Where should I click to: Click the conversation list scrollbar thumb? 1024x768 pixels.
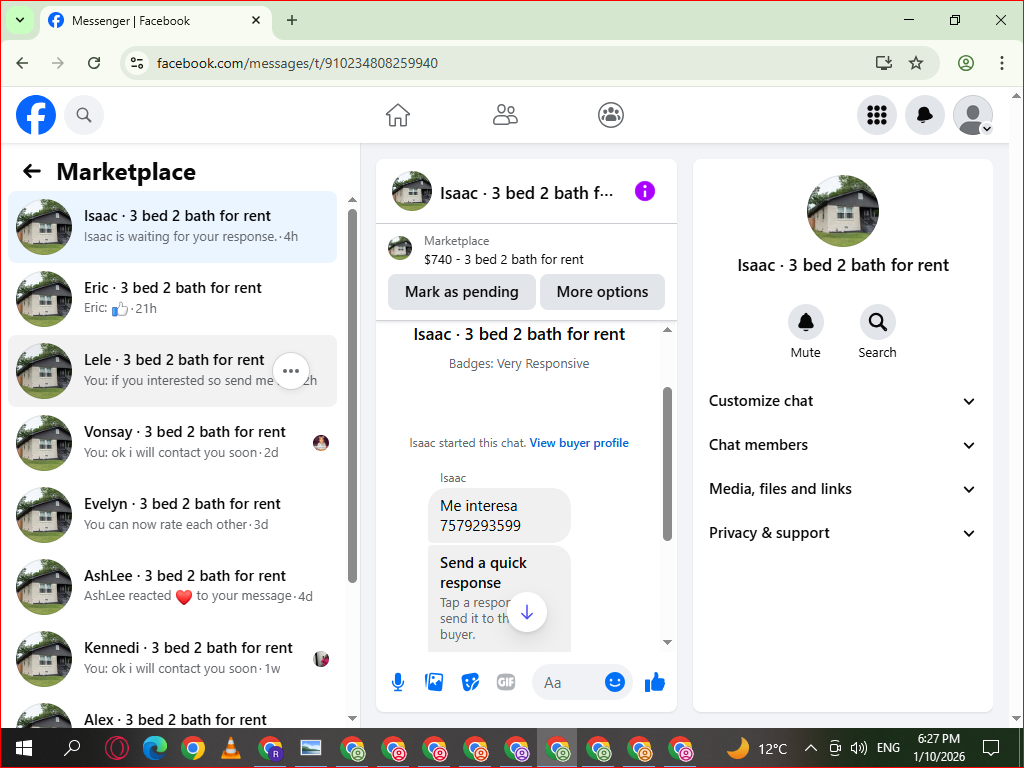(x=353, y=396)
